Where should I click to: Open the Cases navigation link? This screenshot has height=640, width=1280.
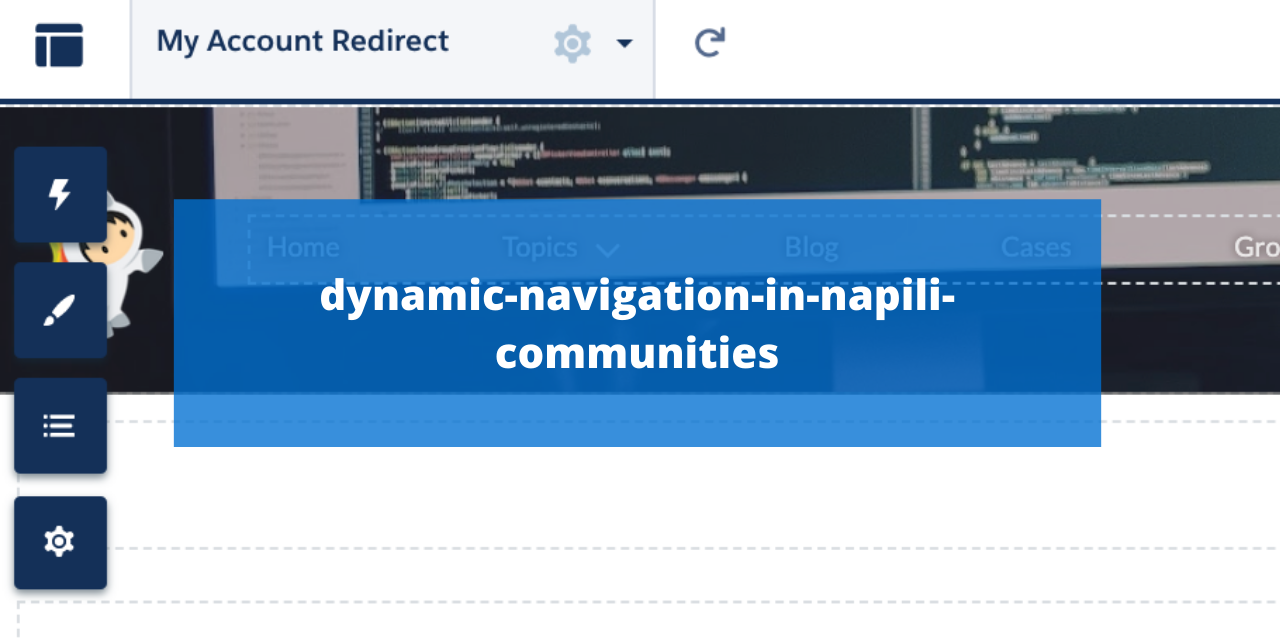(1036, 247)
